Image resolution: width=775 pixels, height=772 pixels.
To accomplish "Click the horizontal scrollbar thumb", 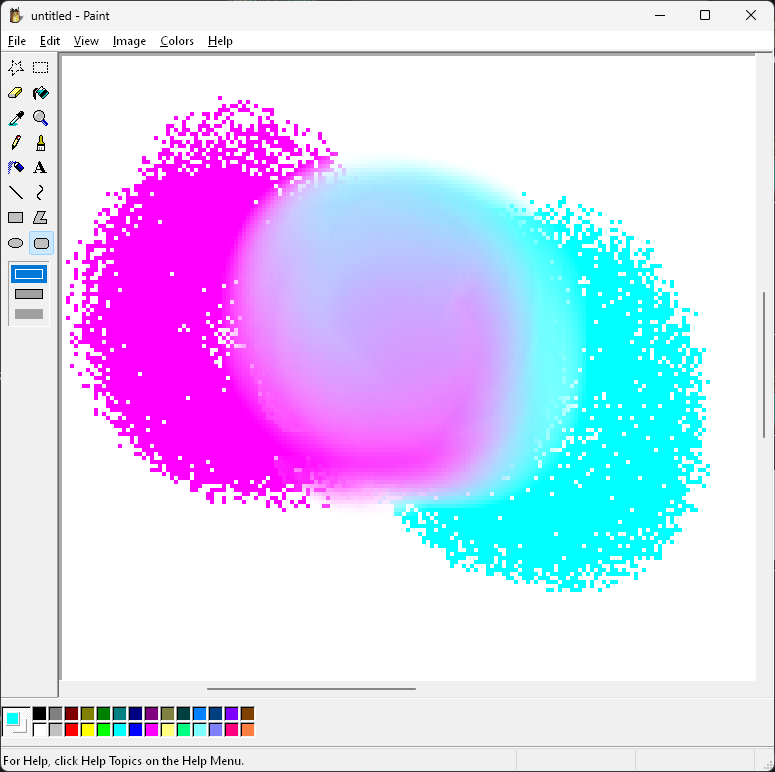I will pos(311,688).
